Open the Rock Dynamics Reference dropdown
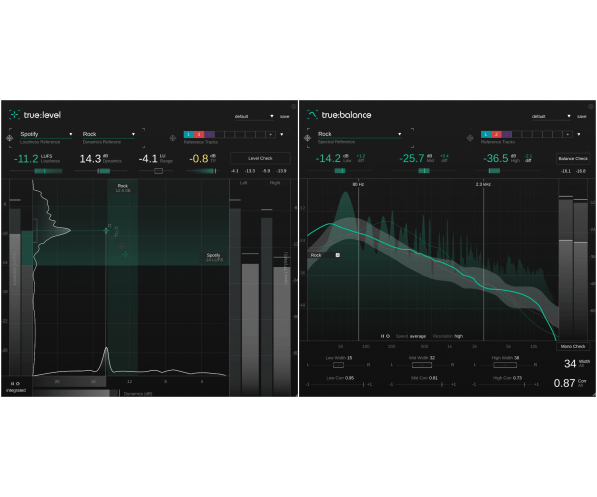Image resolution: width=597 pixels, height=497 pixels. tap(109, 134)
